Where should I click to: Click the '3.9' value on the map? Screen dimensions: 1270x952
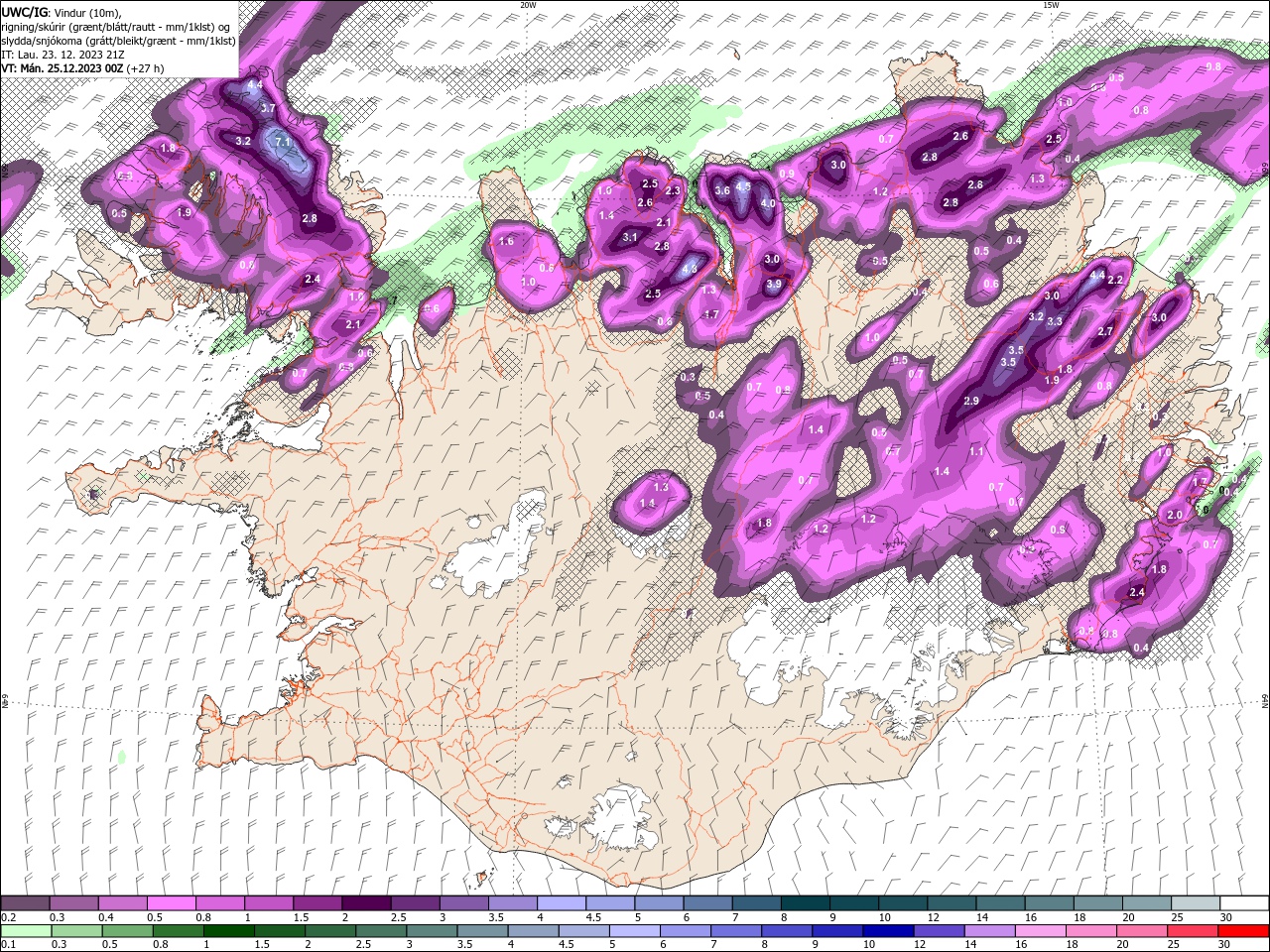(x=774, y=285)
